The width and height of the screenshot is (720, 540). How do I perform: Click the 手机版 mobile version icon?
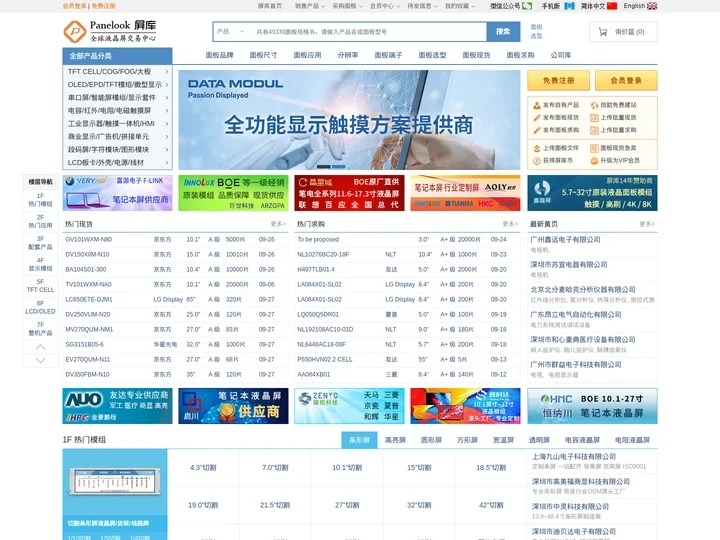(569, 6)
